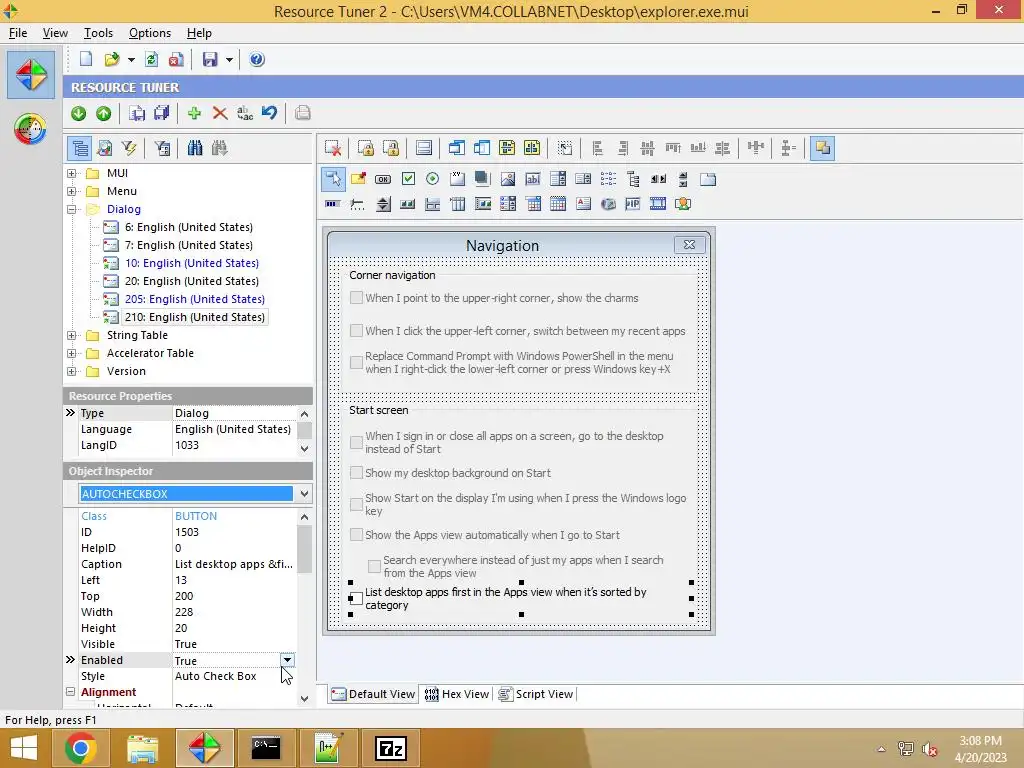Expand the String Table tree folder
1024x768 pixels.
tap(71, 336)
